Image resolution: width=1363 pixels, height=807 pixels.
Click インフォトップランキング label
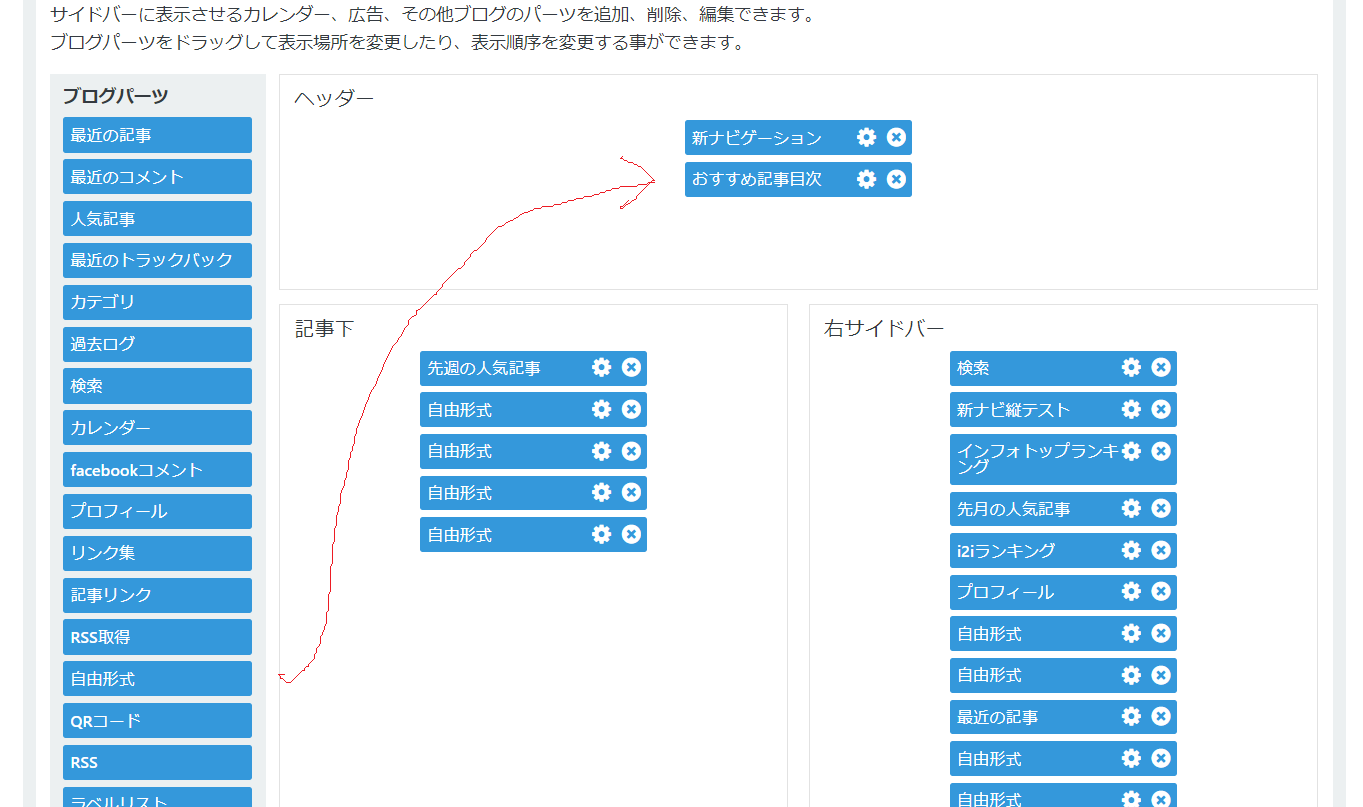point(1038,458)
